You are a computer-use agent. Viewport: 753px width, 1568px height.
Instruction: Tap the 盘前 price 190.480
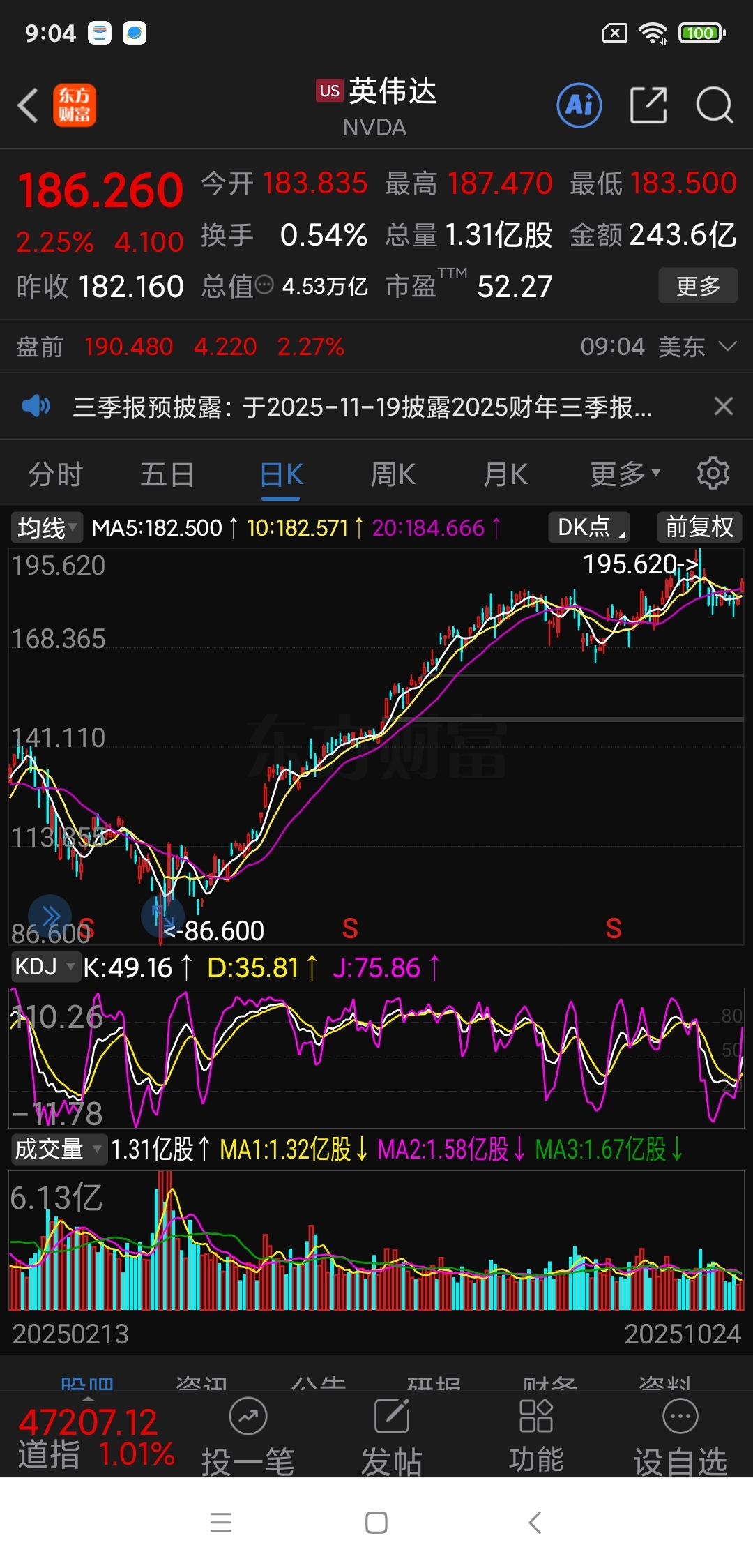click(x=128, y=347)
